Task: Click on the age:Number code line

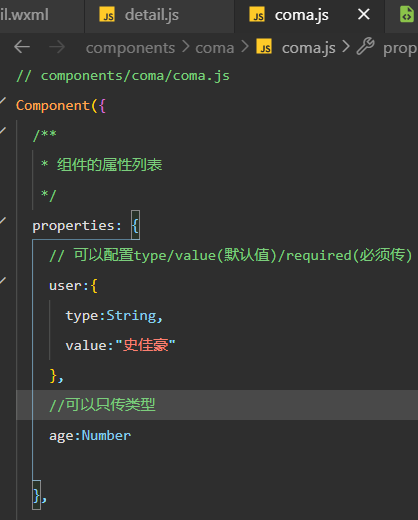Action: click(90, 435)
